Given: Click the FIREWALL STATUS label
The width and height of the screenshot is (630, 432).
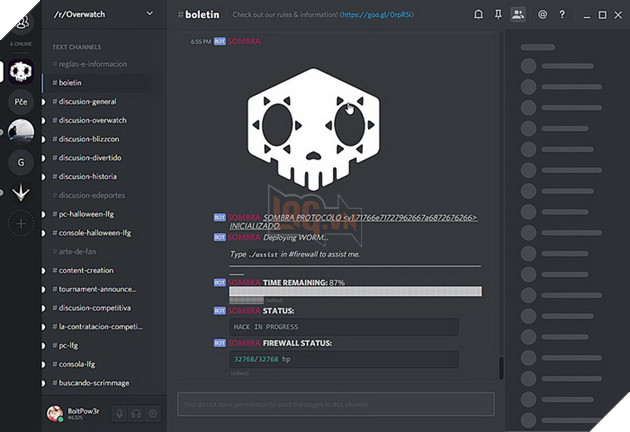Looking at the screenshot, I should tap(297, 343).
